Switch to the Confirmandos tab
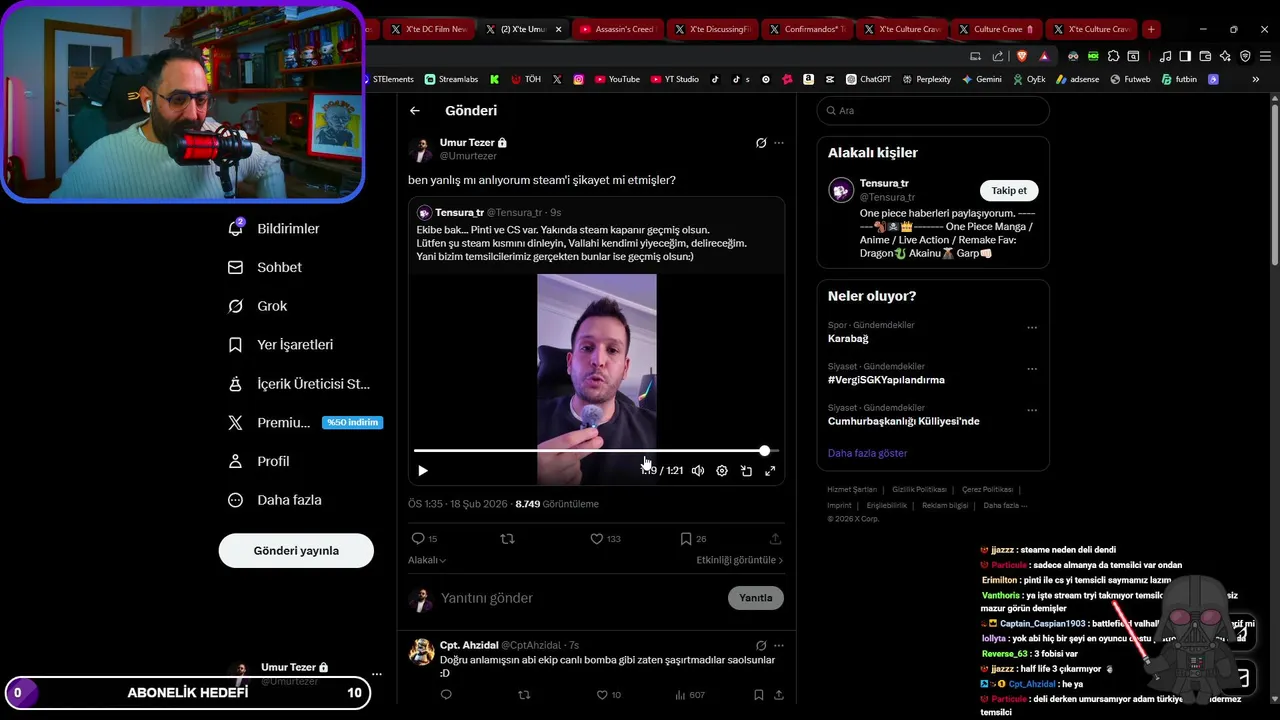 806,29
